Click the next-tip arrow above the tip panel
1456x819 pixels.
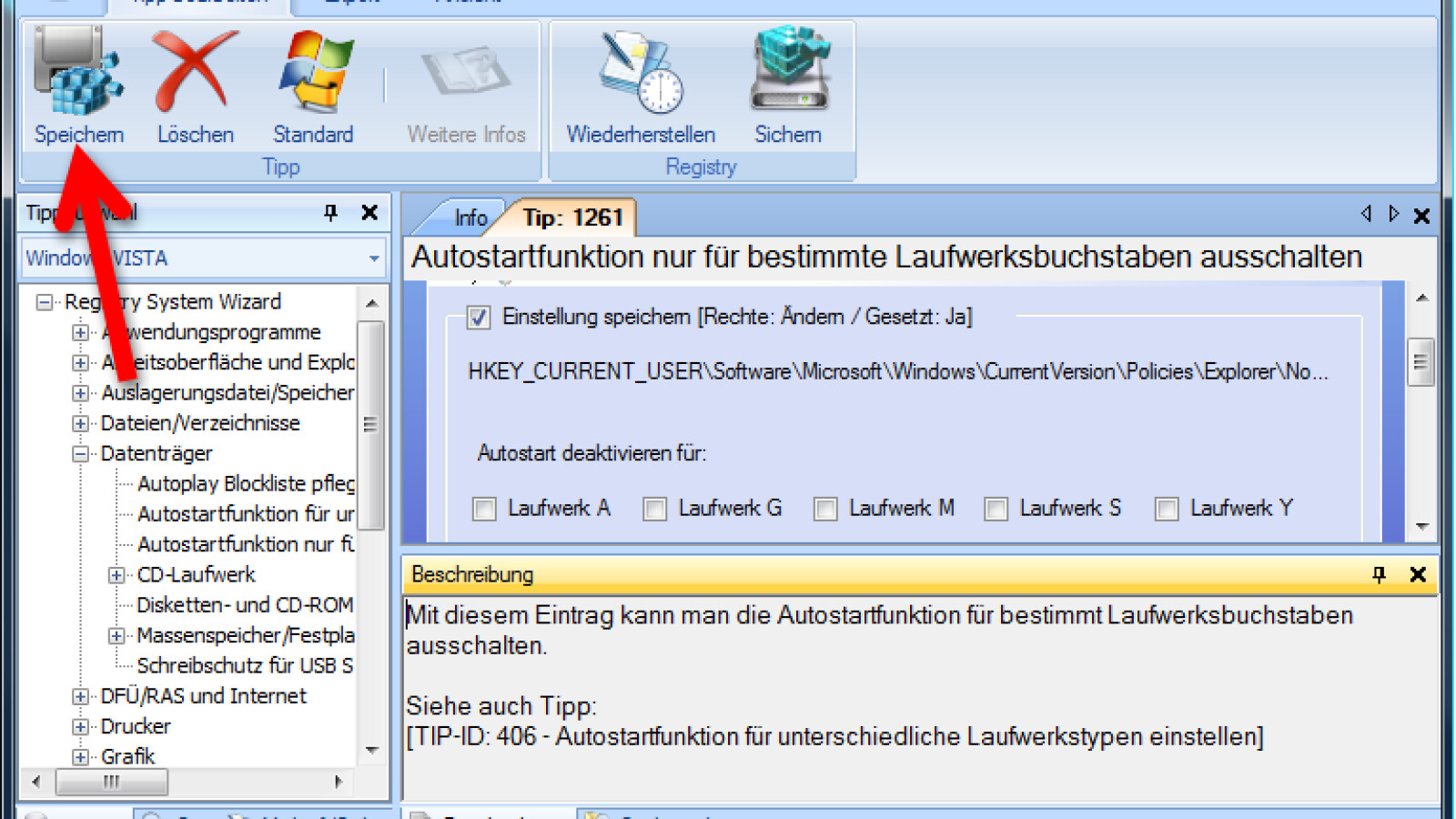pyautogui.click(x=1394, y=213)
